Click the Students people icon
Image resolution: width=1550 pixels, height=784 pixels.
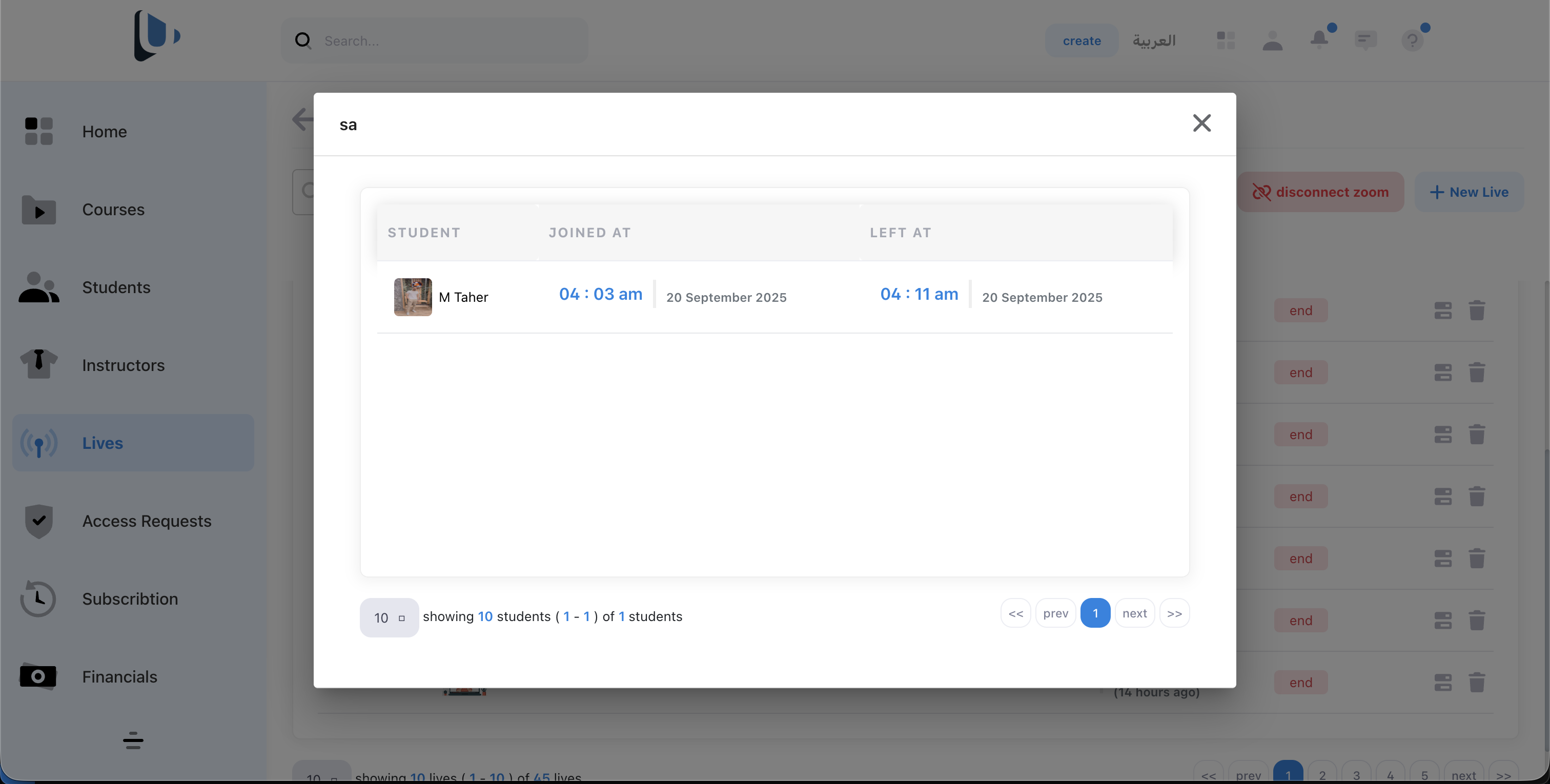tap(38, 287)
